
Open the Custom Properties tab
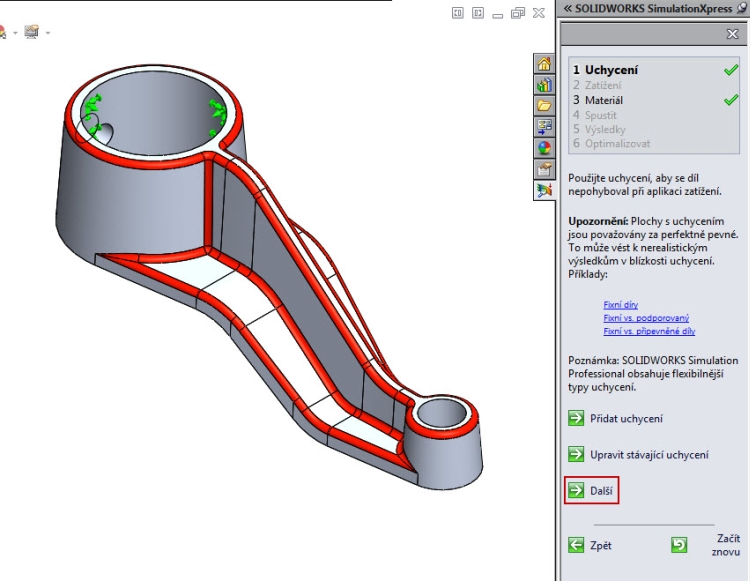click(x=544, y=169)
